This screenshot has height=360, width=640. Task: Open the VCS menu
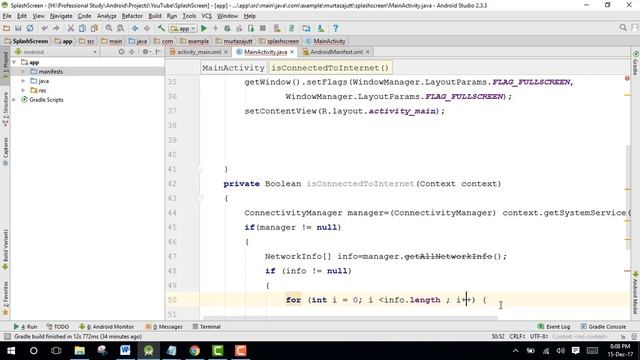(207, 16)
